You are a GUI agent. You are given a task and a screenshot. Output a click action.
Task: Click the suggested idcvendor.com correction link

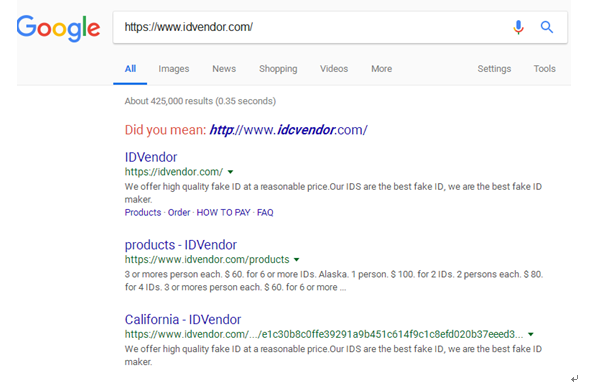point(288,130)
